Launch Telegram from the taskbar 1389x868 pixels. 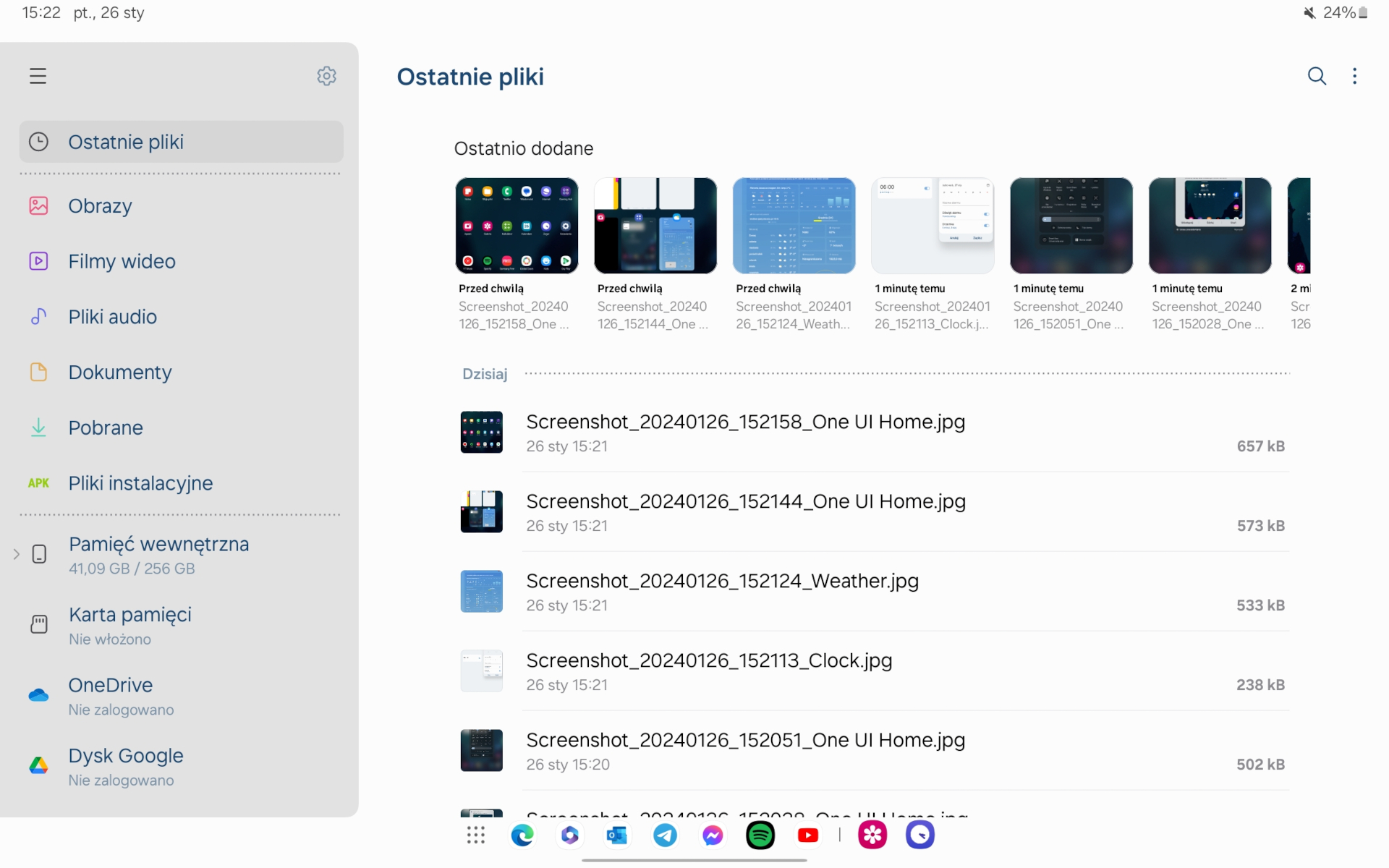click(665, 835)
